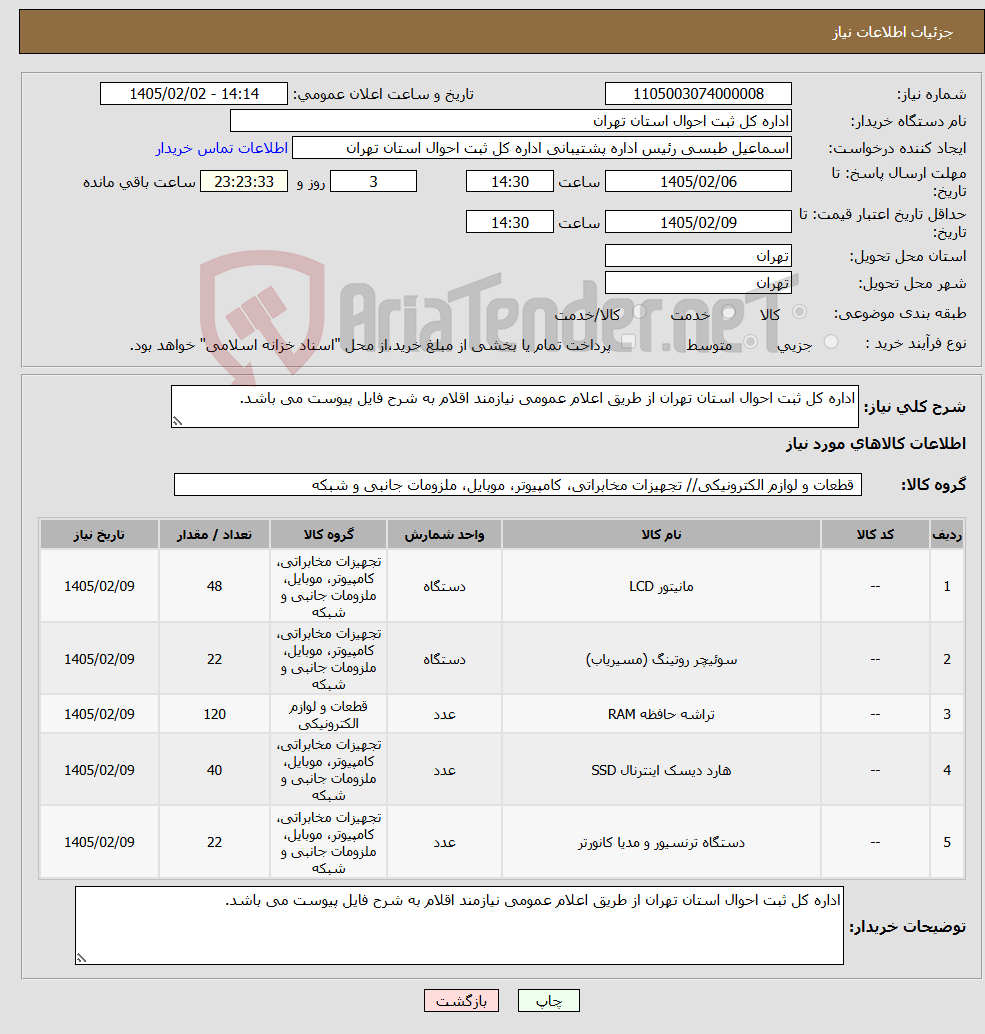The image size is (985, 1034).
Task: Click quantity 48 in the LCD monitor row
Action: tap(214, 586)
